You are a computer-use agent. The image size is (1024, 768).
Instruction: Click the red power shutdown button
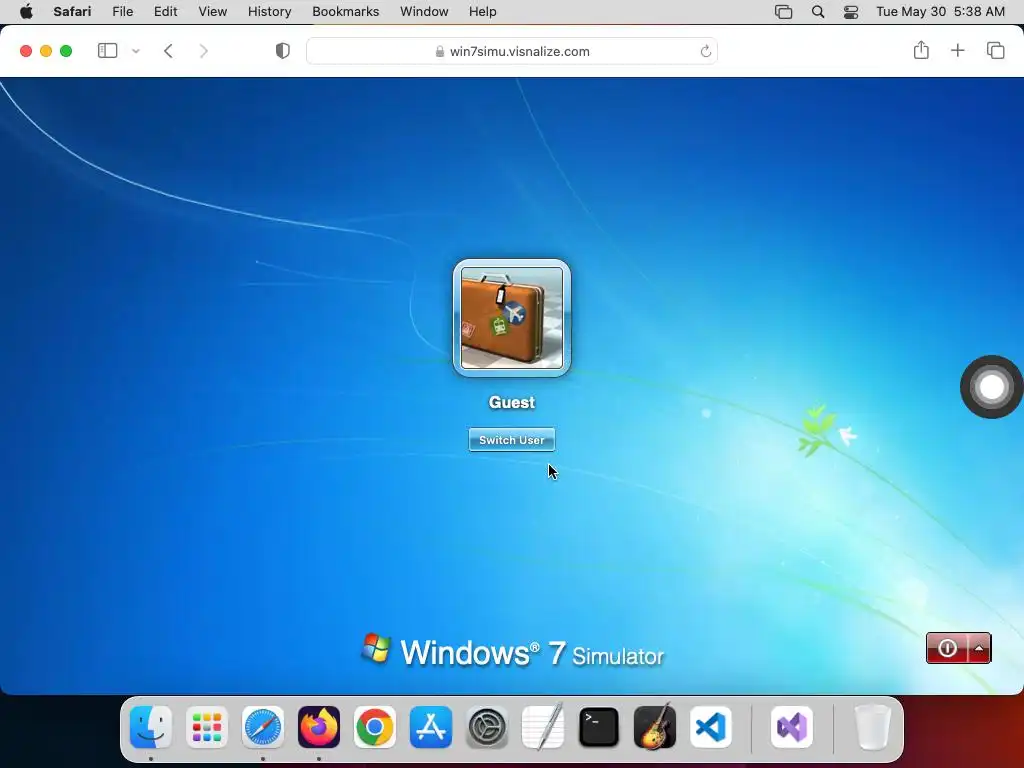947,648
